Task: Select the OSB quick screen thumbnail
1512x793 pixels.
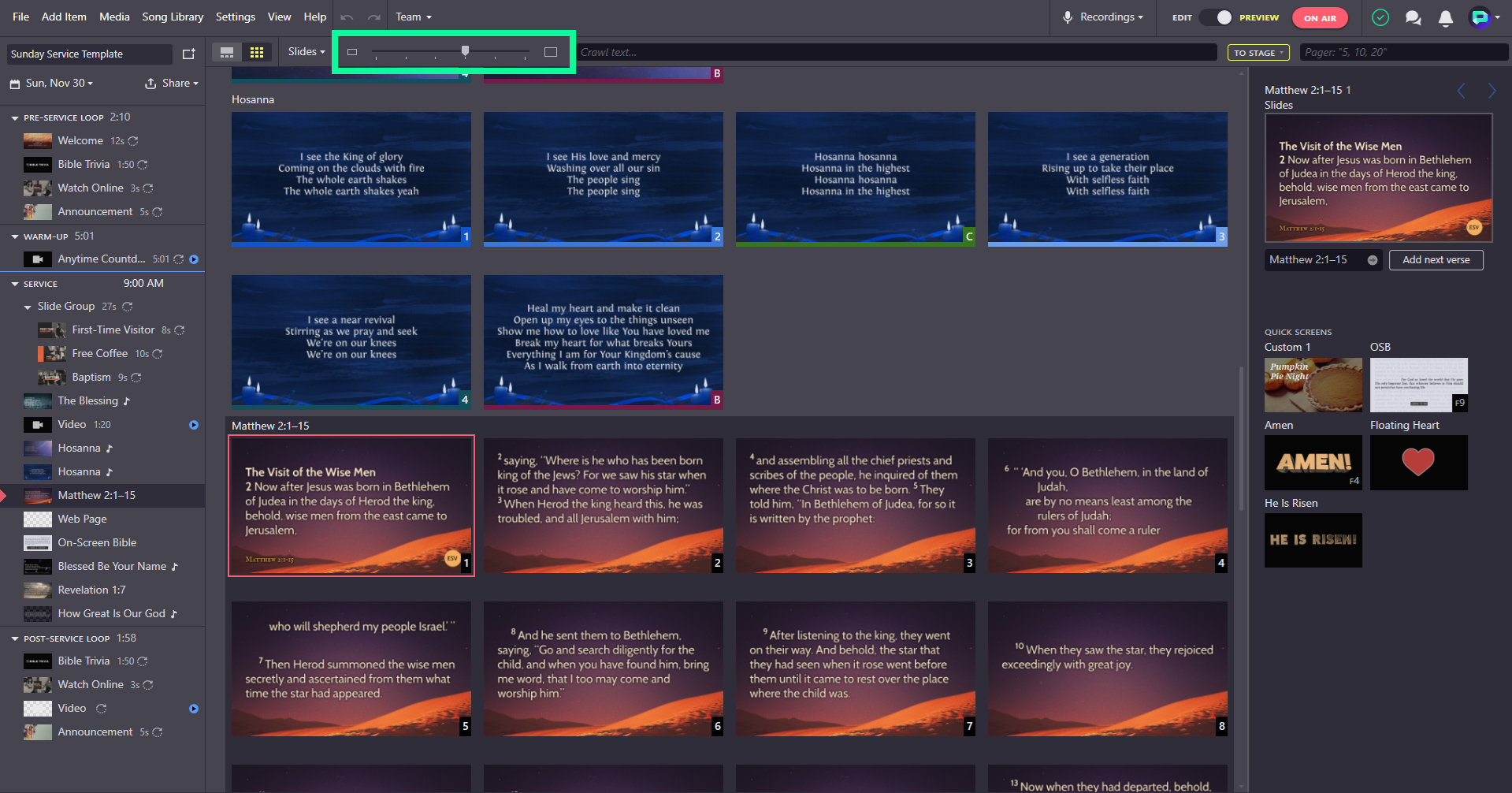Action: click(1418, 385)
